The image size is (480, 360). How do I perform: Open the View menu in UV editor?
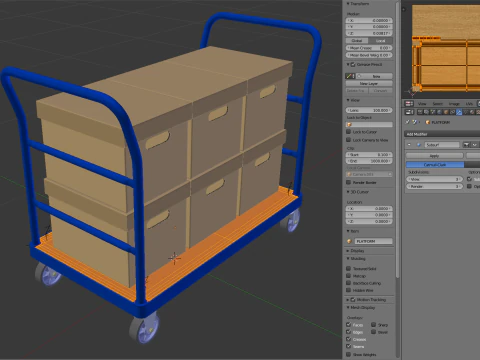[422, 104]
